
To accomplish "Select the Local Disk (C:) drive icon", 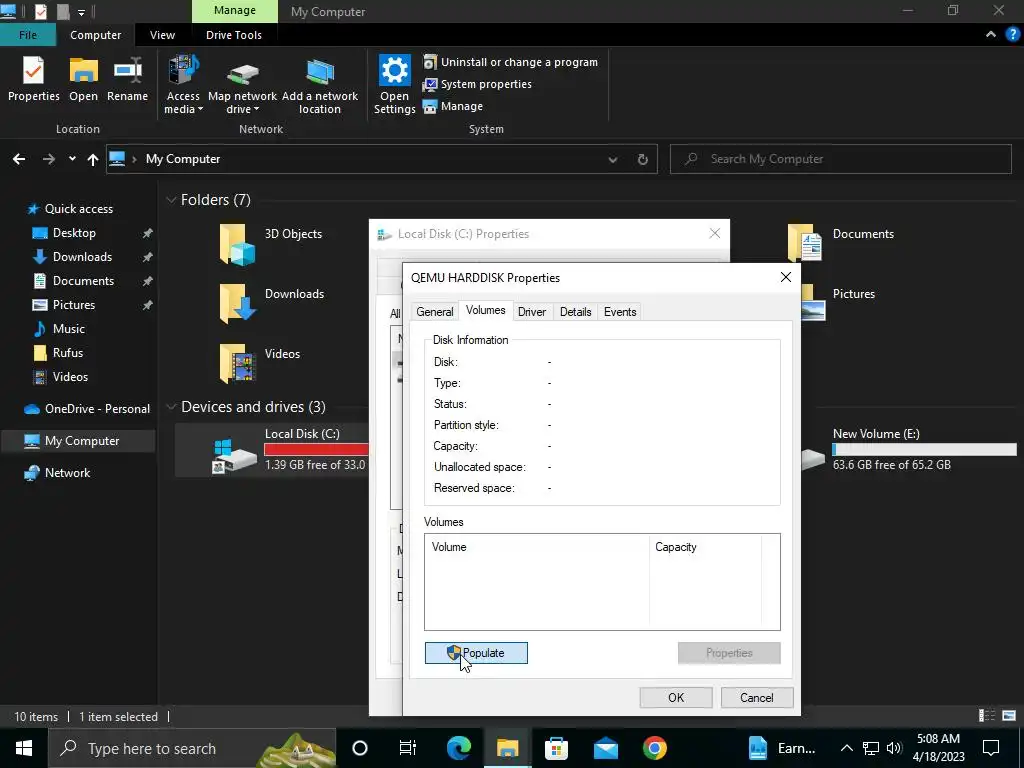I will point(234,455).
